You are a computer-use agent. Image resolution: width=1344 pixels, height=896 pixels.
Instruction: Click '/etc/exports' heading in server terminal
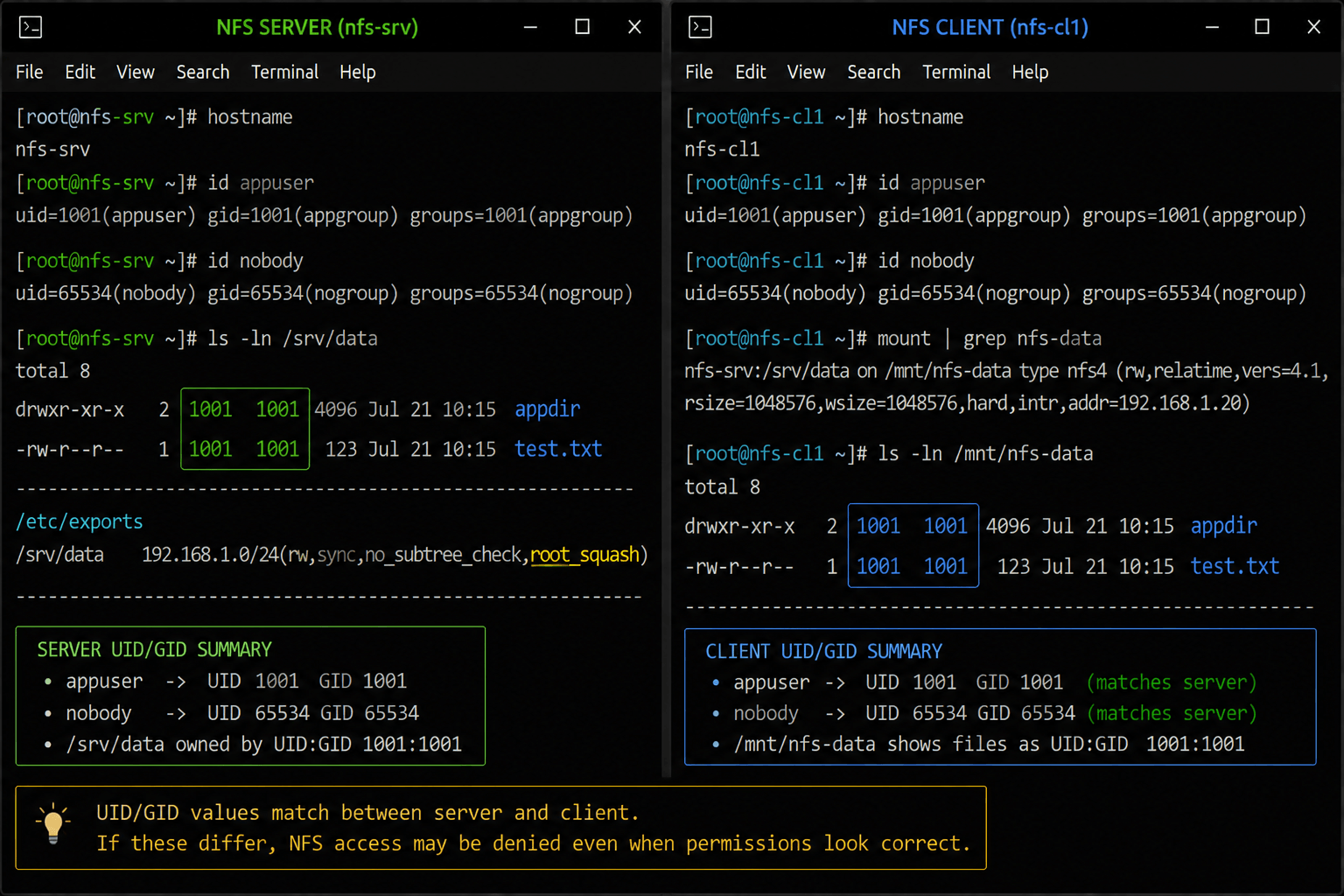[79, 521]
